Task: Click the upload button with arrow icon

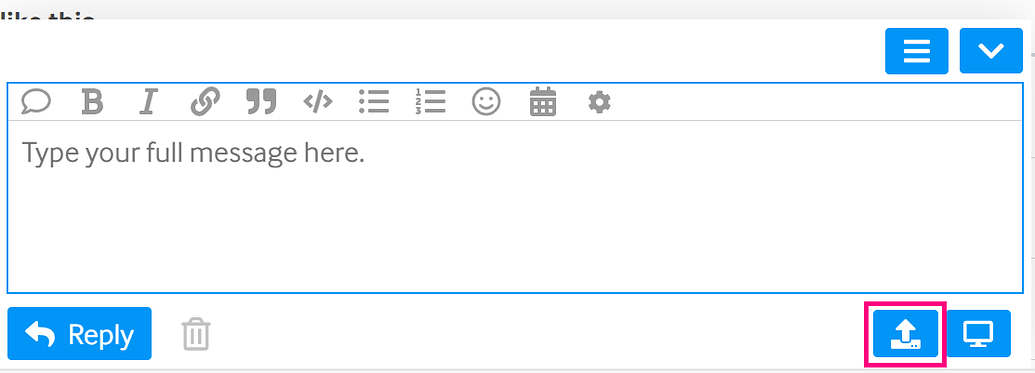Action: click(905, 333)
